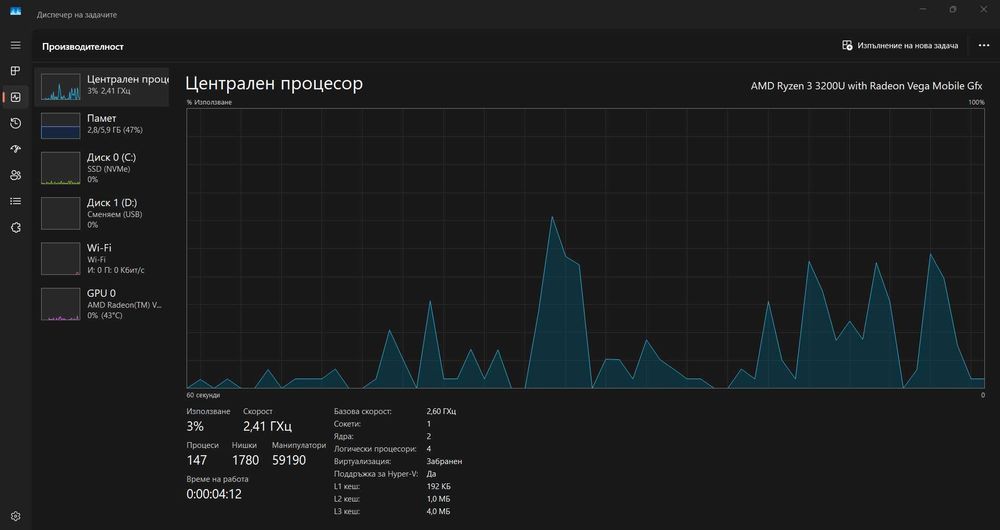Select the GPU 0 resource item
The width and height of the screenshot is (1000, 530).
102,304
